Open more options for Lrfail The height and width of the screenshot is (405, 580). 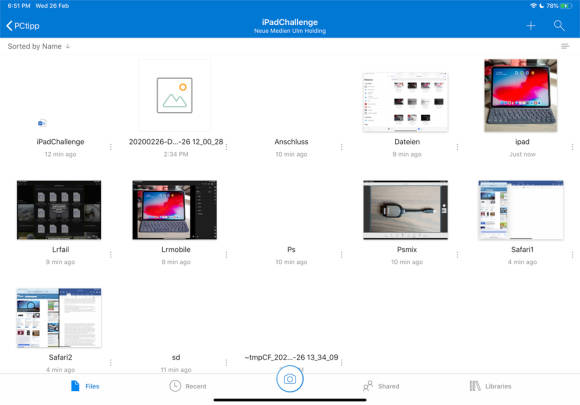[111, 254]
